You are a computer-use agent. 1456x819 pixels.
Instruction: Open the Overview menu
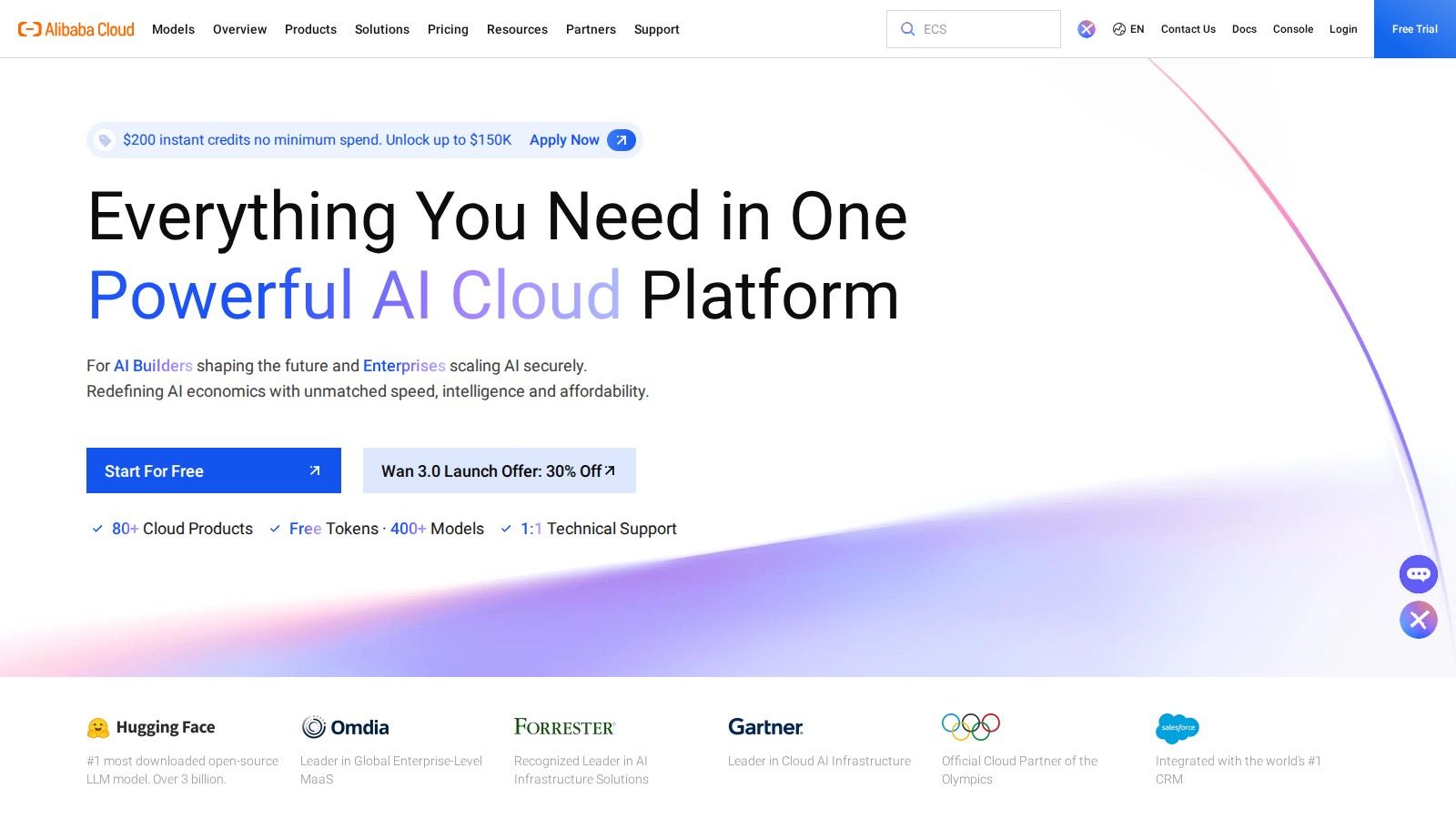point(240,29)
